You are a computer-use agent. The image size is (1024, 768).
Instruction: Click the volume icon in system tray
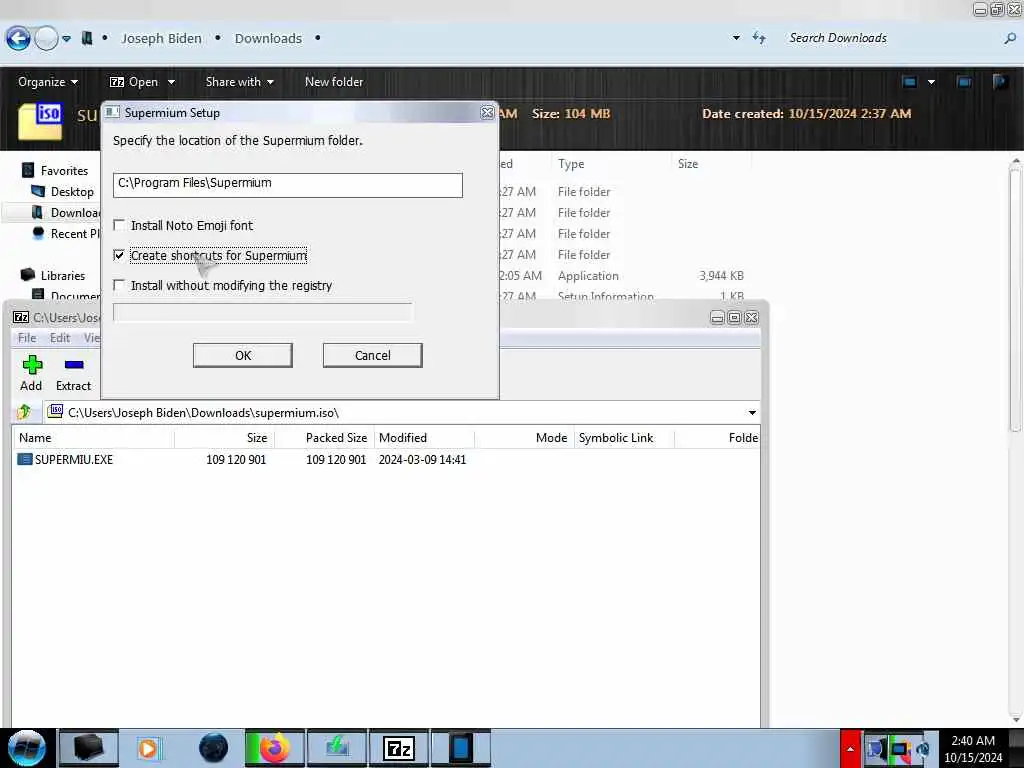(923, 749)
